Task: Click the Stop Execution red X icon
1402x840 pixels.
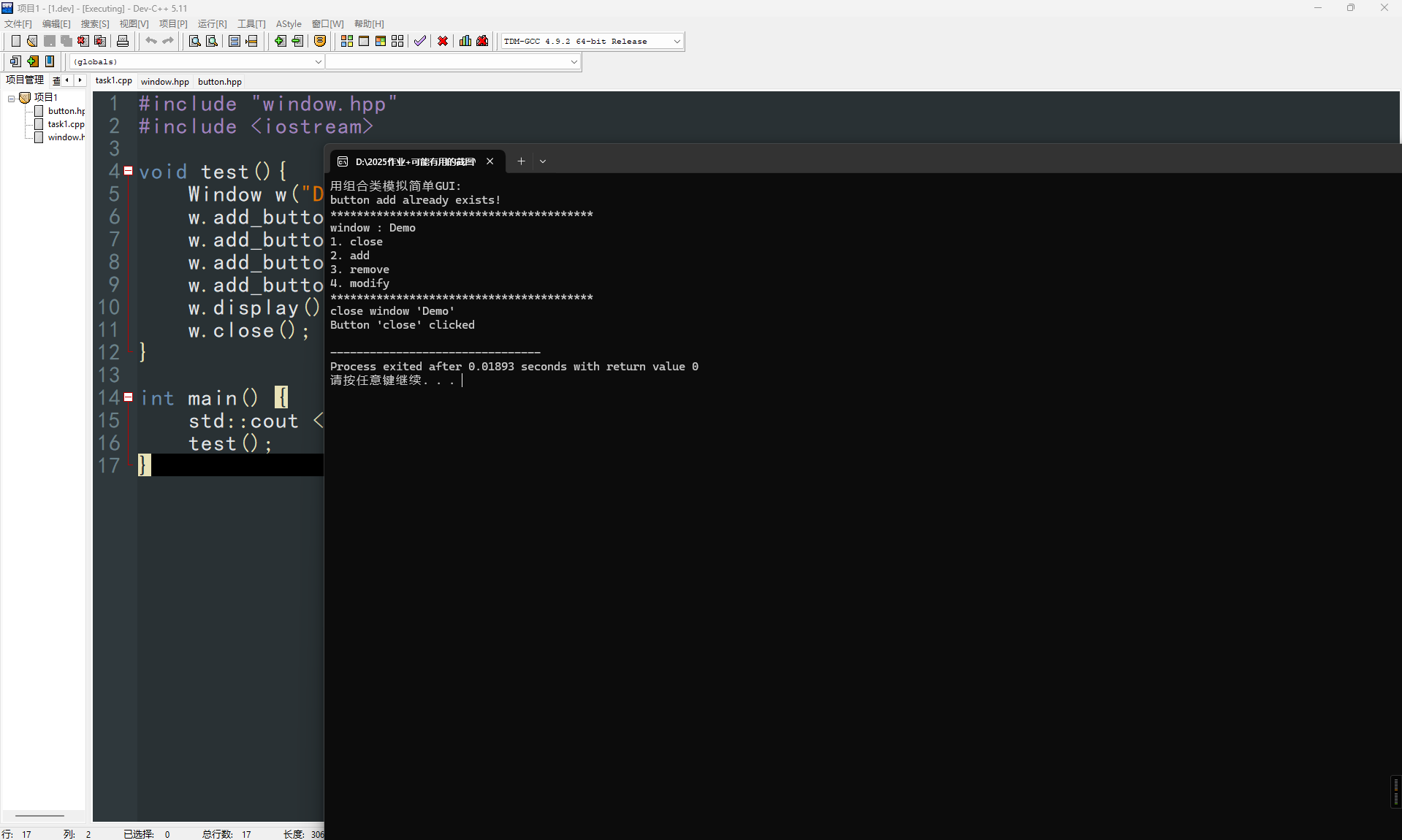Action: (443, 41)
